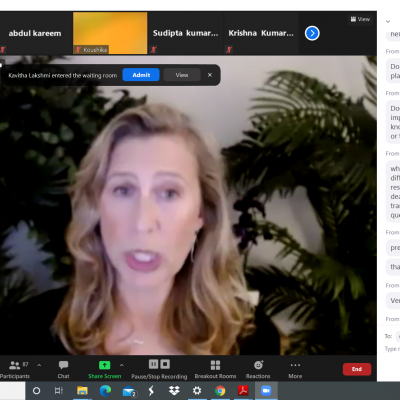Image resolution: width=400 pixels, height=400 pixels.
Task: Pause the recording
Action: [153, 364]
